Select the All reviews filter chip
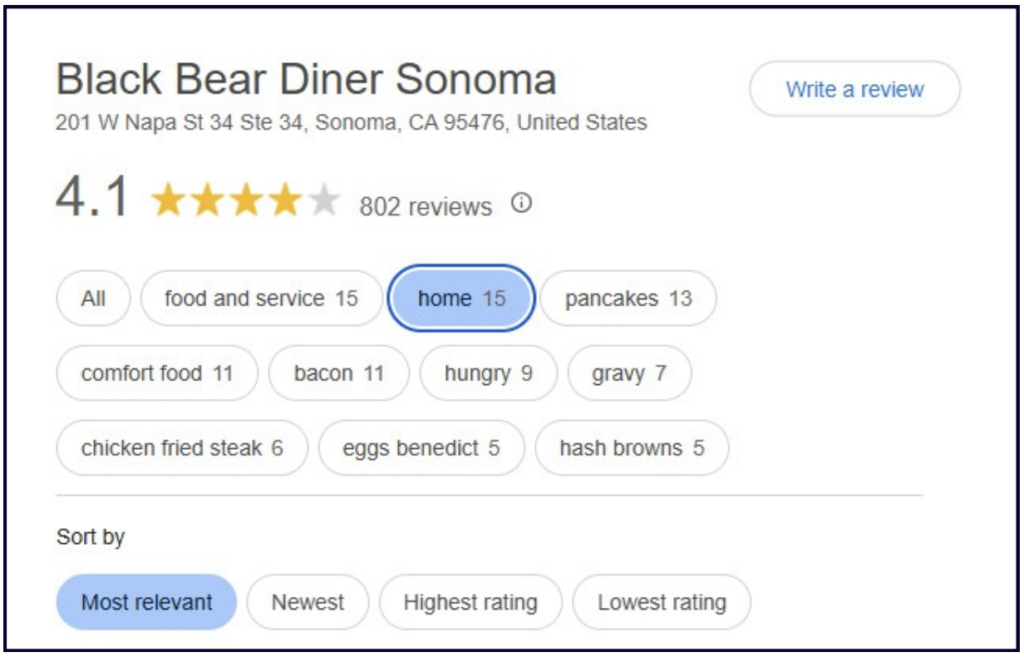The height and width of the screenshot is (657, 1024). pos(93,298)
